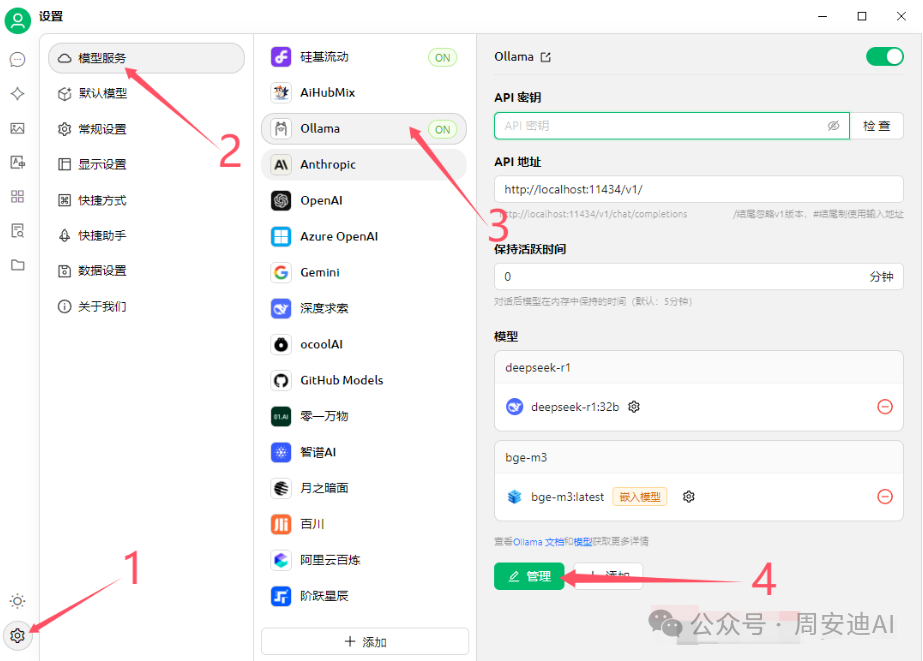Viewport: 923px width, 661px height.
Task: Open the 默认模型 settings section
Action: coord(146,94)
